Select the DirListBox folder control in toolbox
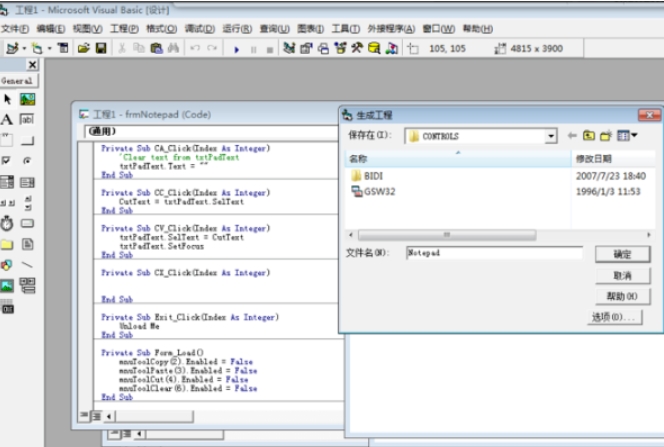 7,244
